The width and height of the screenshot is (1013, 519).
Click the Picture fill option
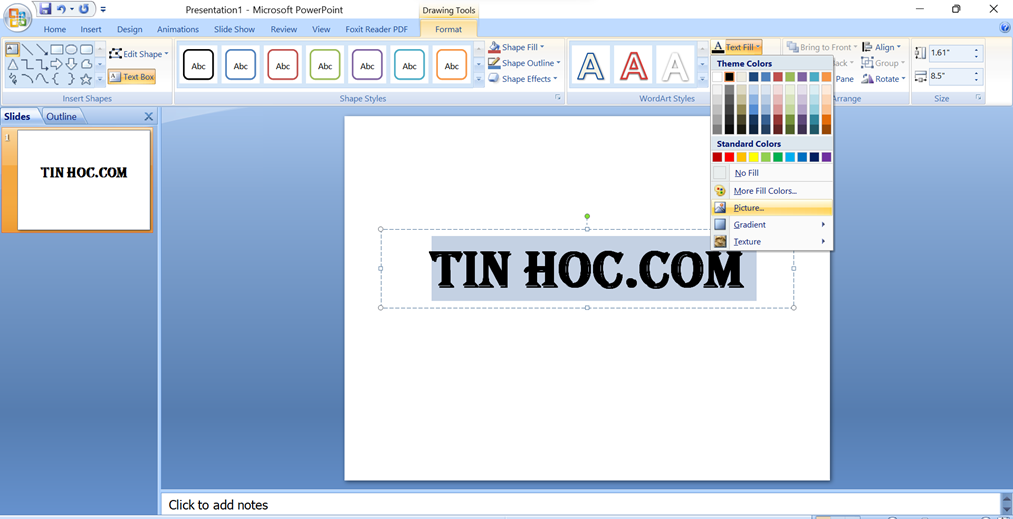coord(748,208)
